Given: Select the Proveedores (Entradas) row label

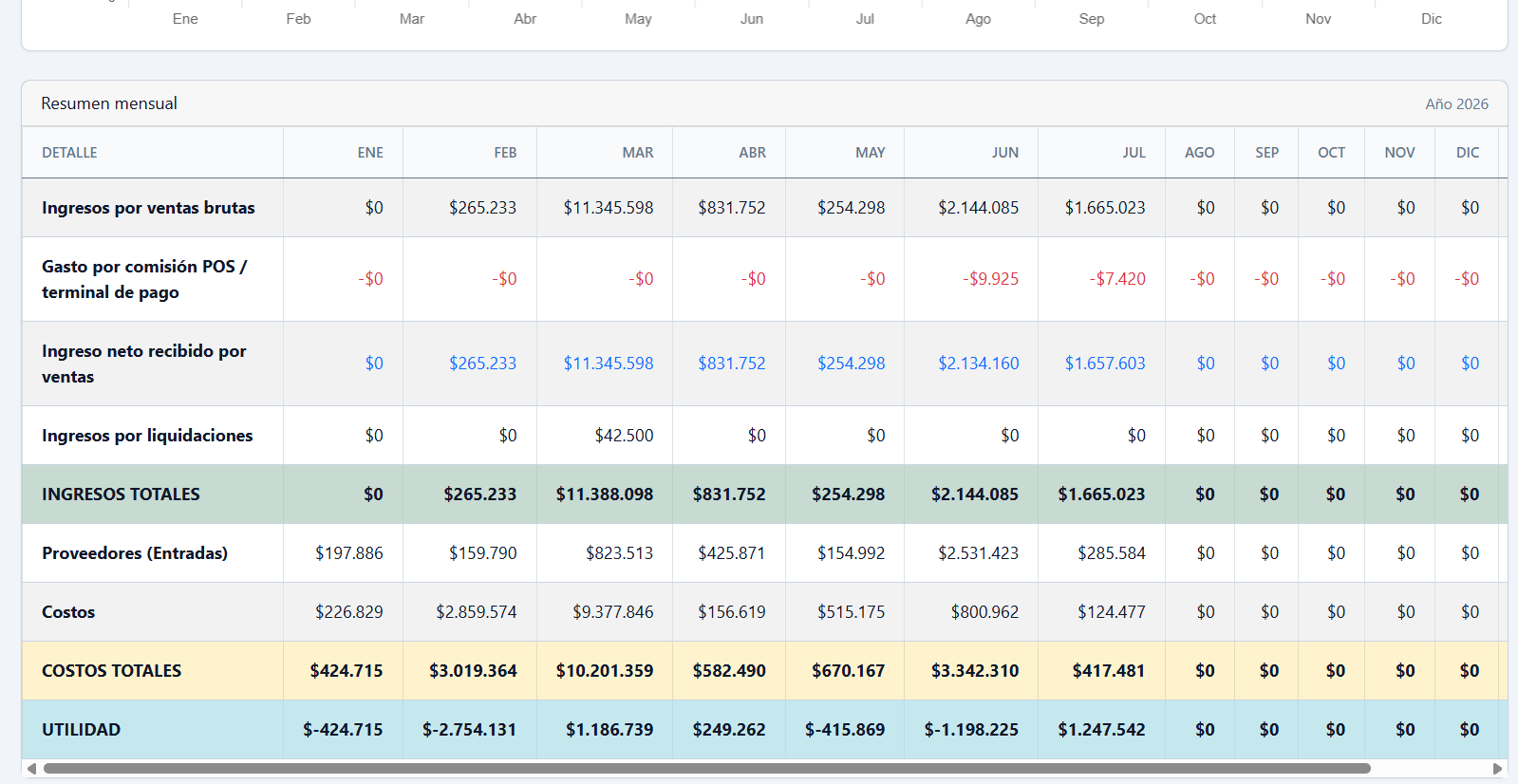Looking at the screenshot, I should pos(135,553).
